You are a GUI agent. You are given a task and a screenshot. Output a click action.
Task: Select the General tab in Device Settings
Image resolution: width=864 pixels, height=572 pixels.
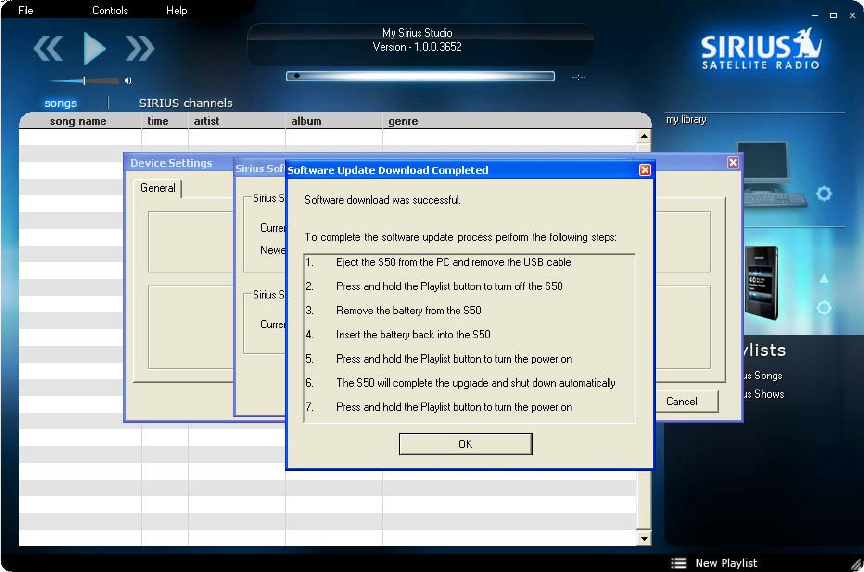click(158, 188)
